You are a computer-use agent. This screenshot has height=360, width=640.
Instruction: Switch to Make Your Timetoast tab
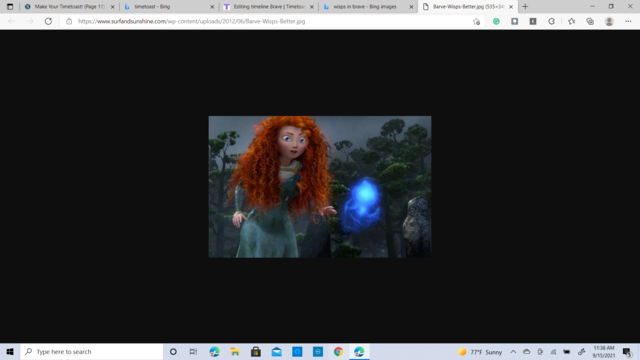(x=69, y=7)
